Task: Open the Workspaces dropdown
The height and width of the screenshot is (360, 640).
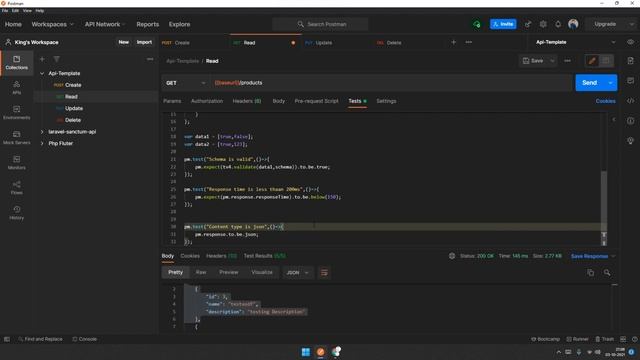Action: coord(53,24)
